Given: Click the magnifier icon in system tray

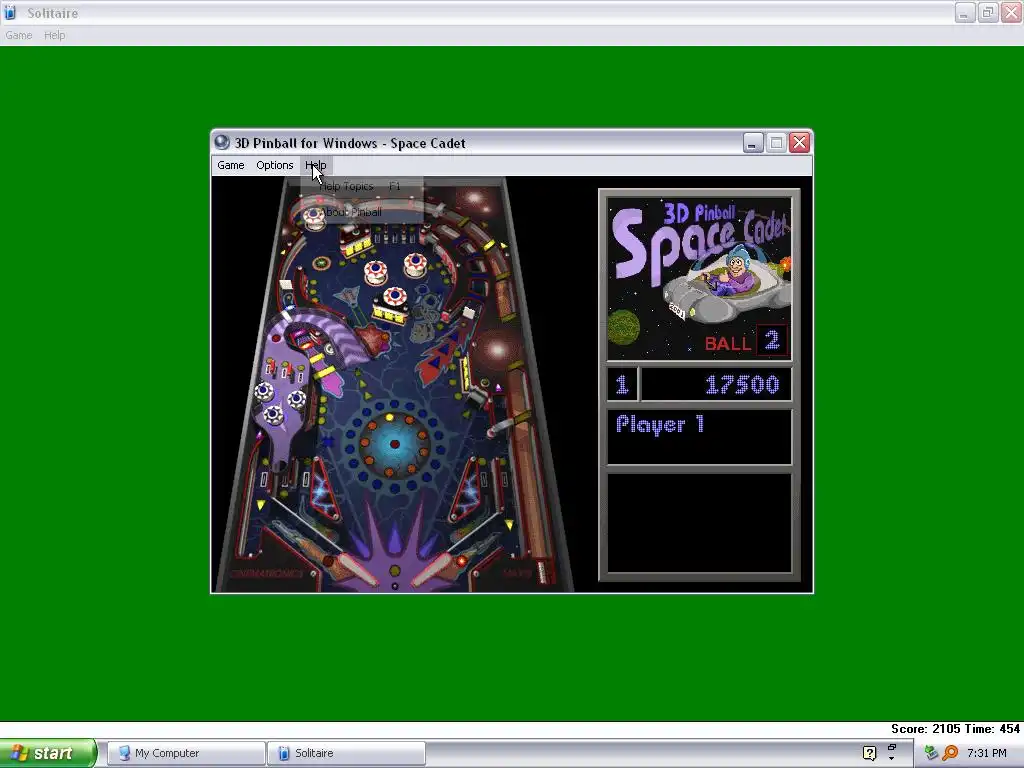Looking at the screenshot, I should pos(950,753).
